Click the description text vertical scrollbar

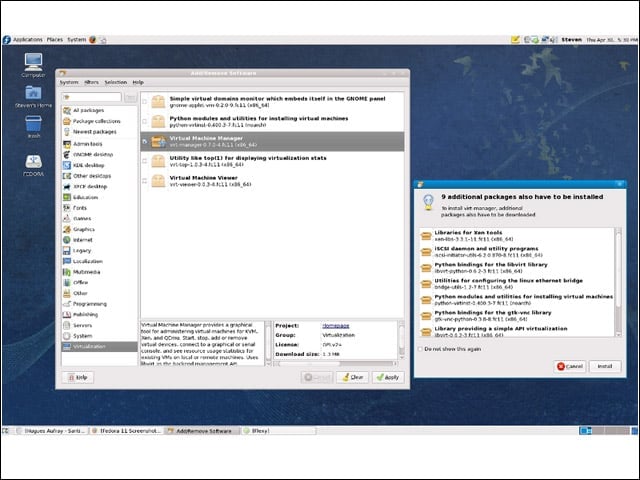coord(268,343)
